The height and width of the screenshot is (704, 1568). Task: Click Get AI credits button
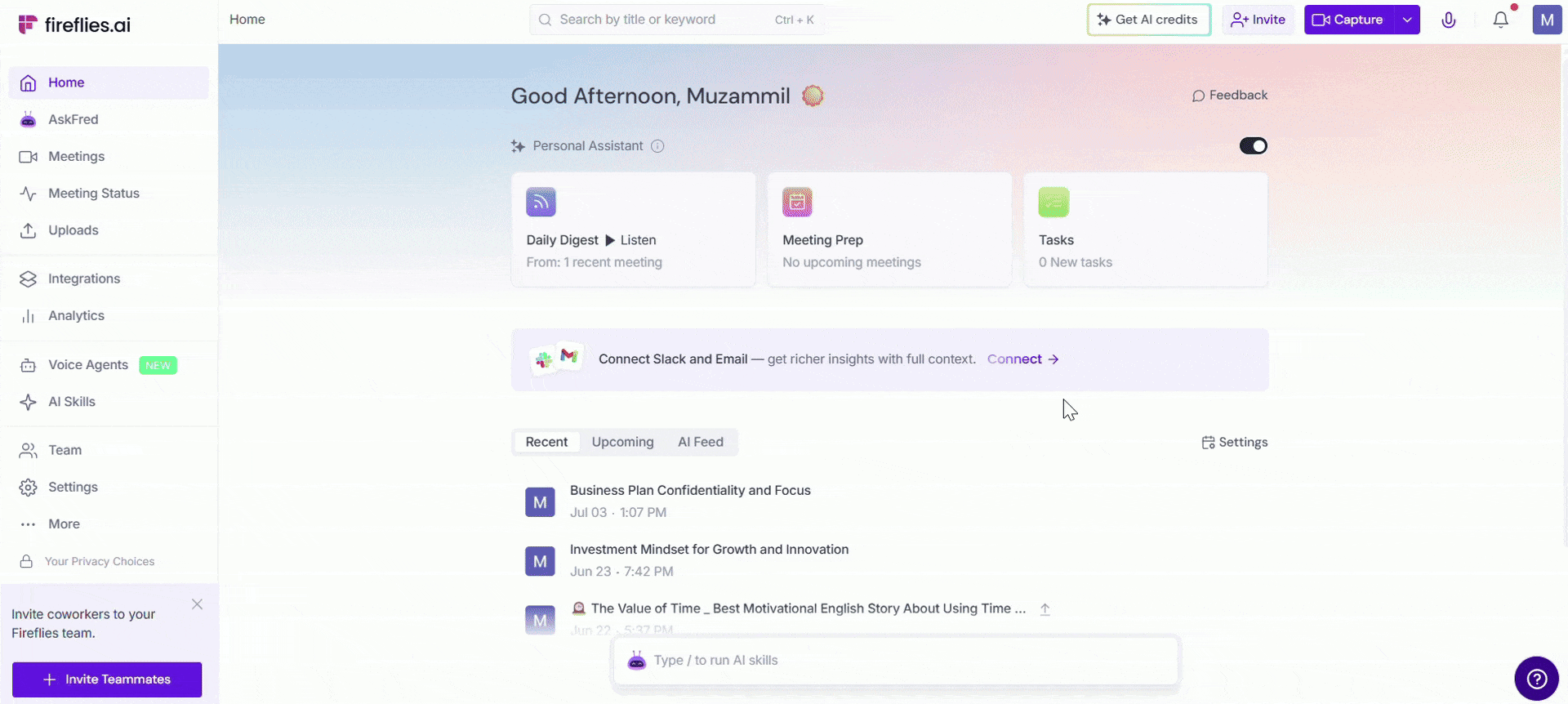click(x=1149, y=20)
